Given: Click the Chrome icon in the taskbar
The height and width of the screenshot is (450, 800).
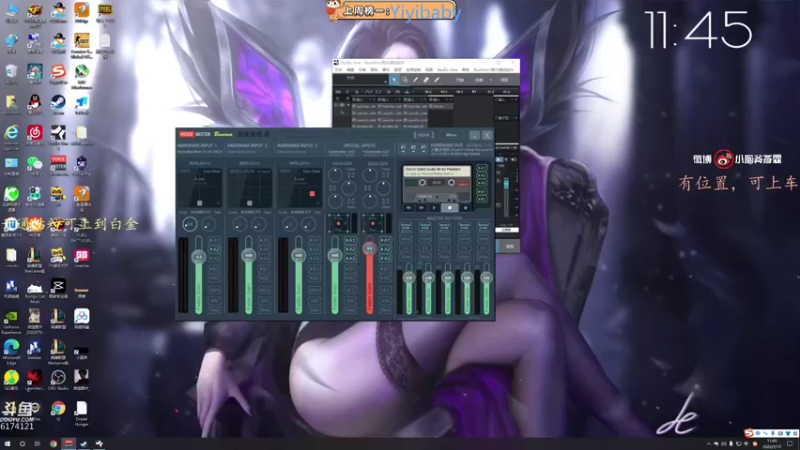Looking at the screenshot, I should pyautogui.click(x=53, y=444).
